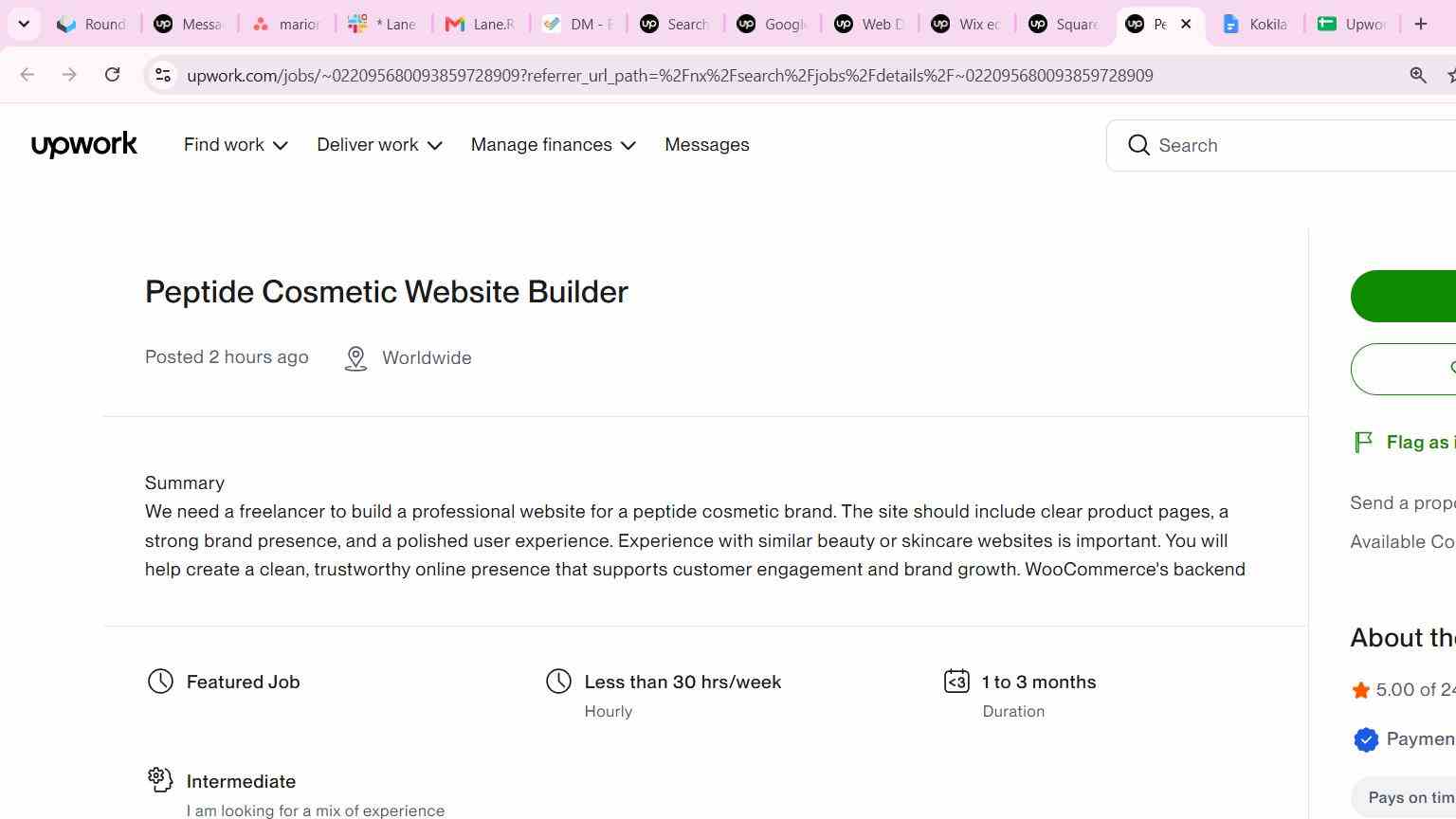Go to Messages in the navigation
Viewport: 1456px width, 819px height.
pos(707,145)
